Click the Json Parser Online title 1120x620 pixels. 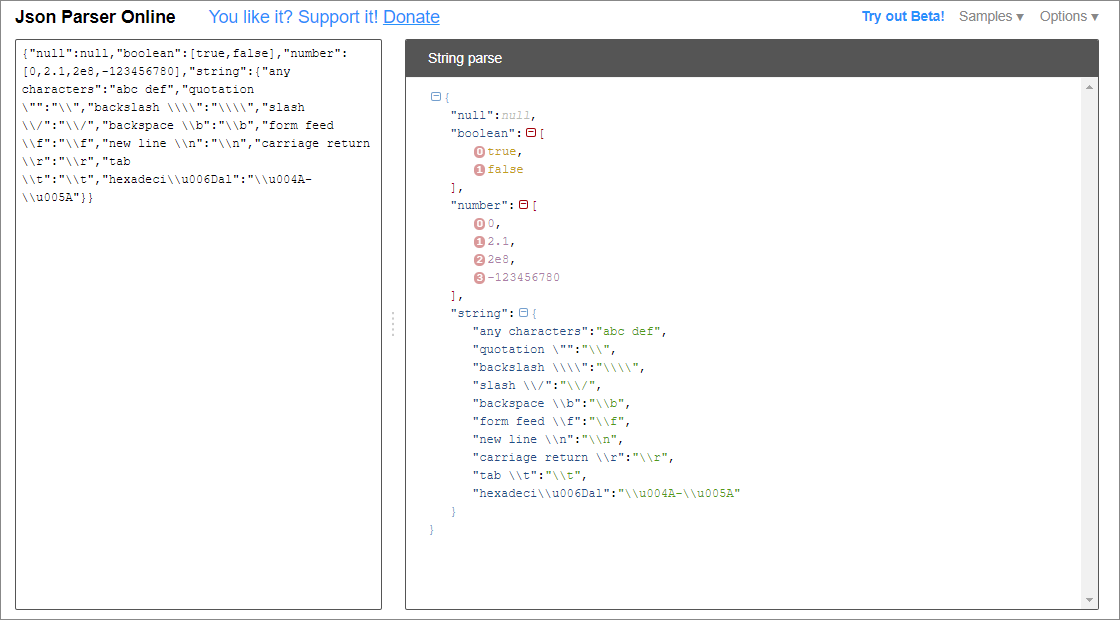pos(95,17)
